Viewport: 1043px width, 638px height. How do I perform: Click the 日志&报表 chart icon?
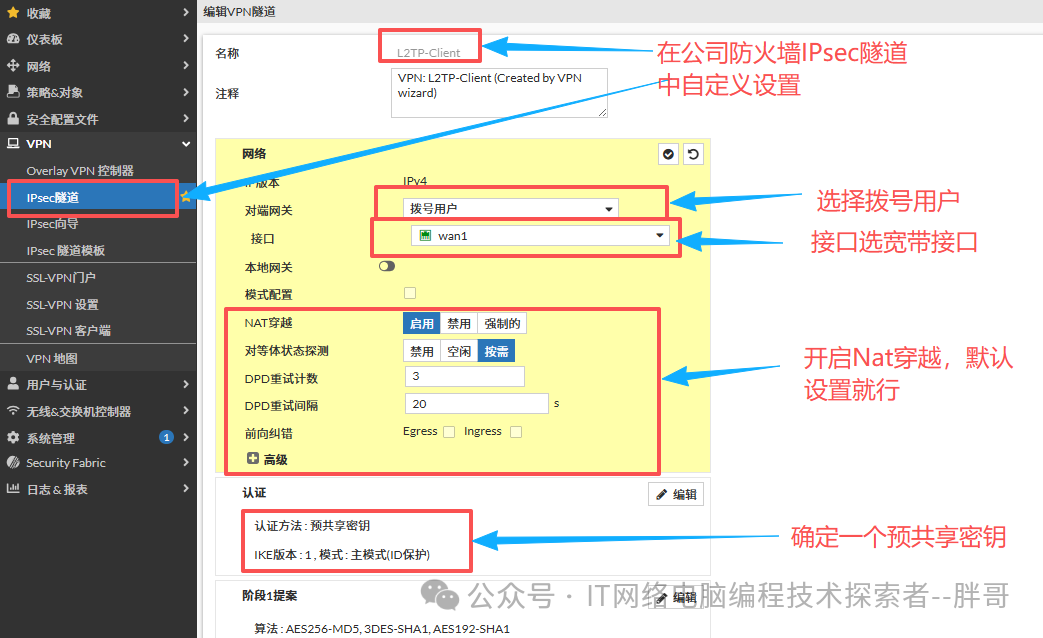13,489
